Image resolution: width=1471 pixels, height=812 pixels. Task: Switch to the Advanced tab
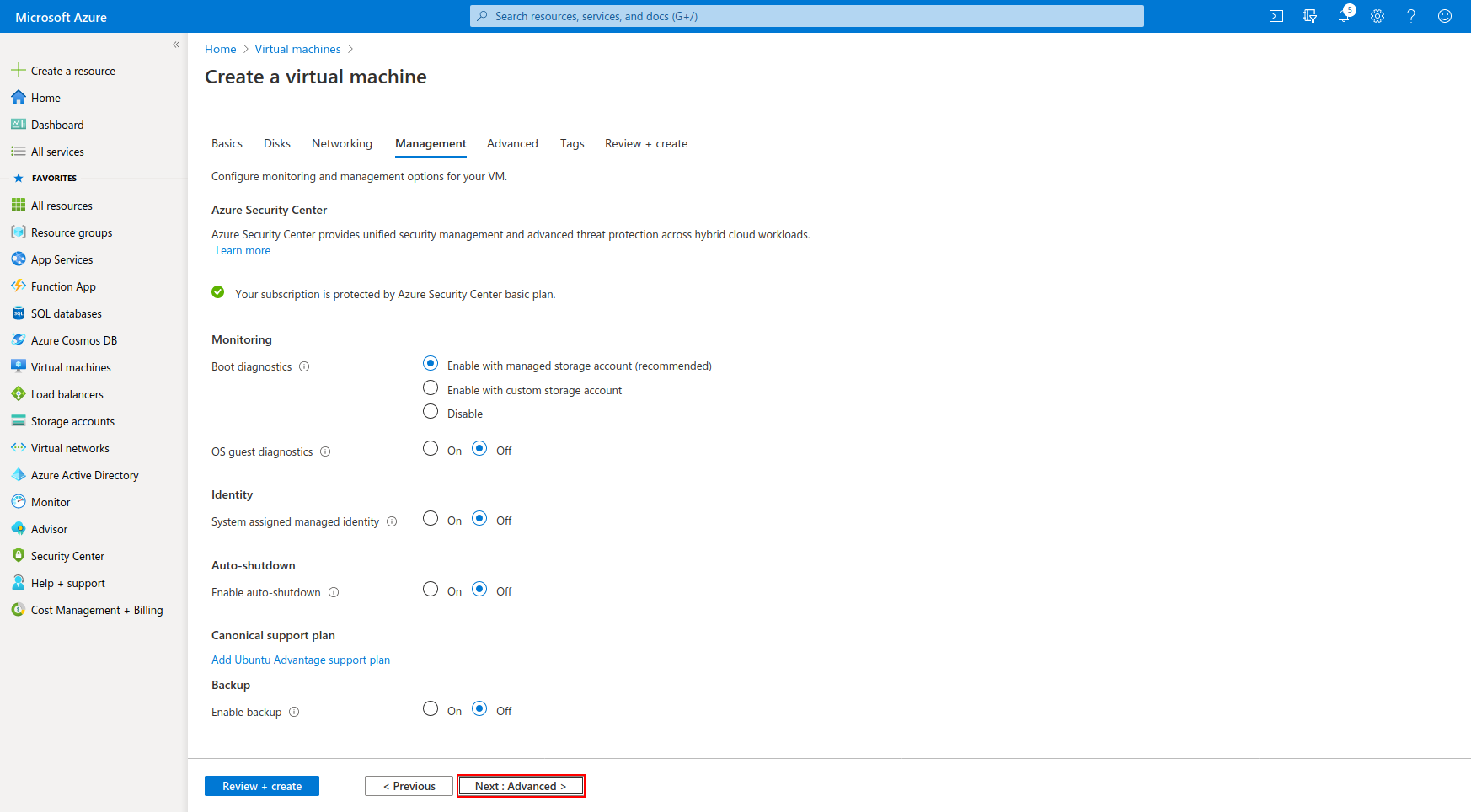[512, 143]
